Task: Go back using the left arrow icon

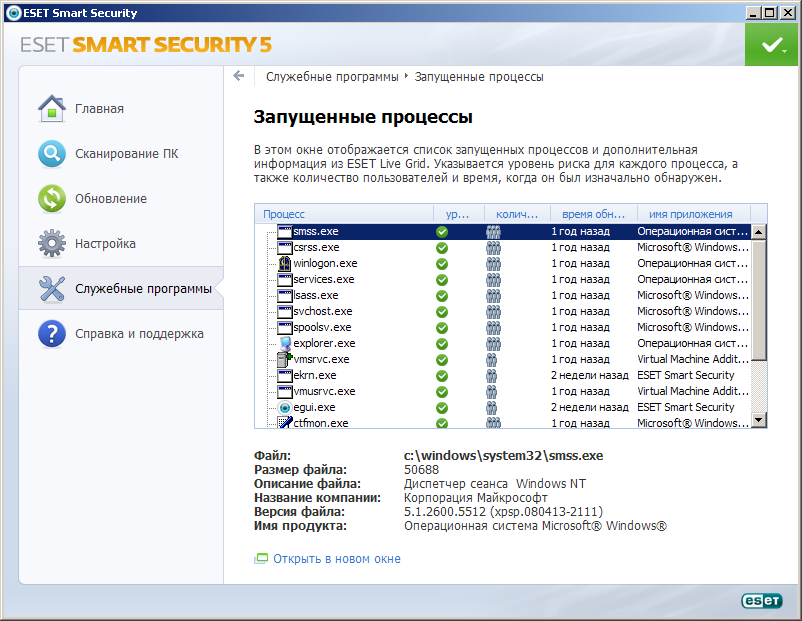Action: point(238,76)
